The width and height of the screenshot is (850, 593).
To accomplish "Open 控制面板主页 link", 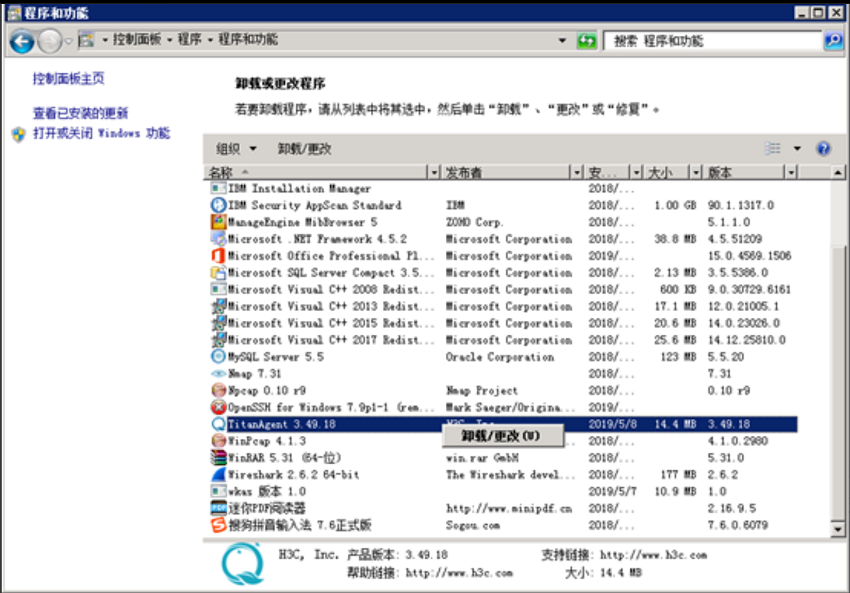I will click(68, 79).
